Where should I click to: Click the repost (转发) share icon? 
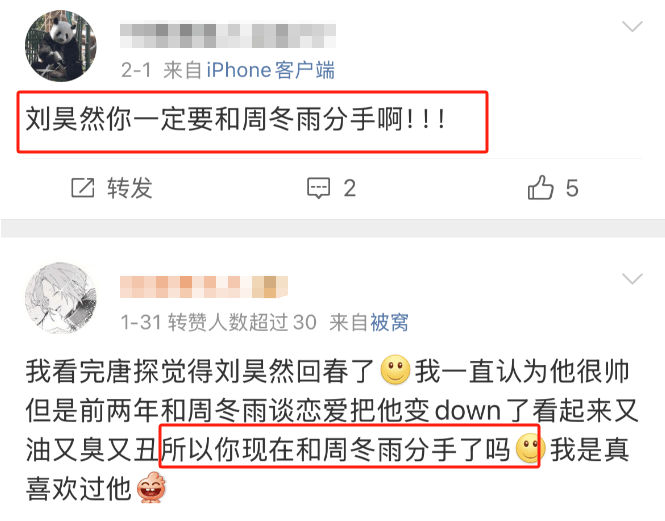coord(82,188)
